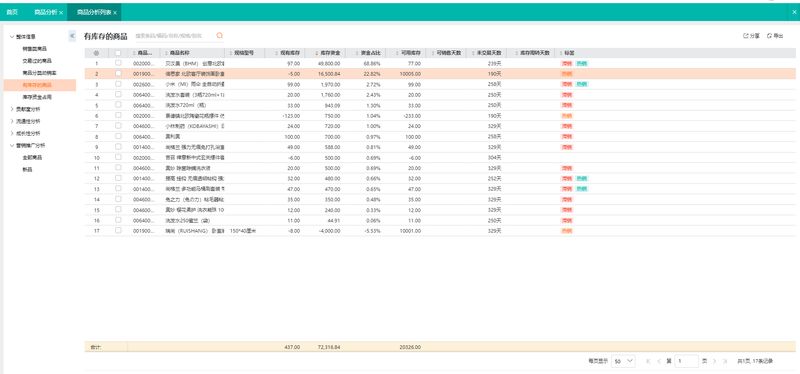Sort by the 商品名称 column header
Image resolution: width=800 pixels, height=374 pixels.
192,53
